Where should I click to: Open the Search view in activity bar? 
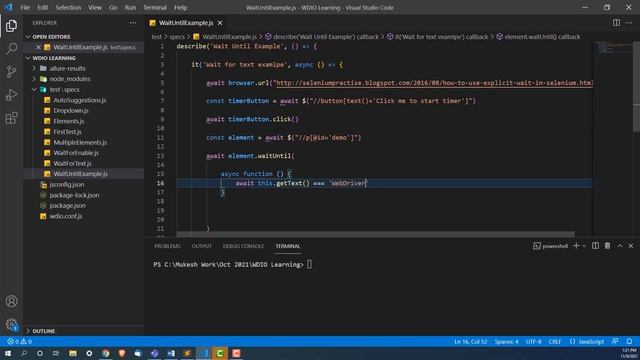coord(11,49)
